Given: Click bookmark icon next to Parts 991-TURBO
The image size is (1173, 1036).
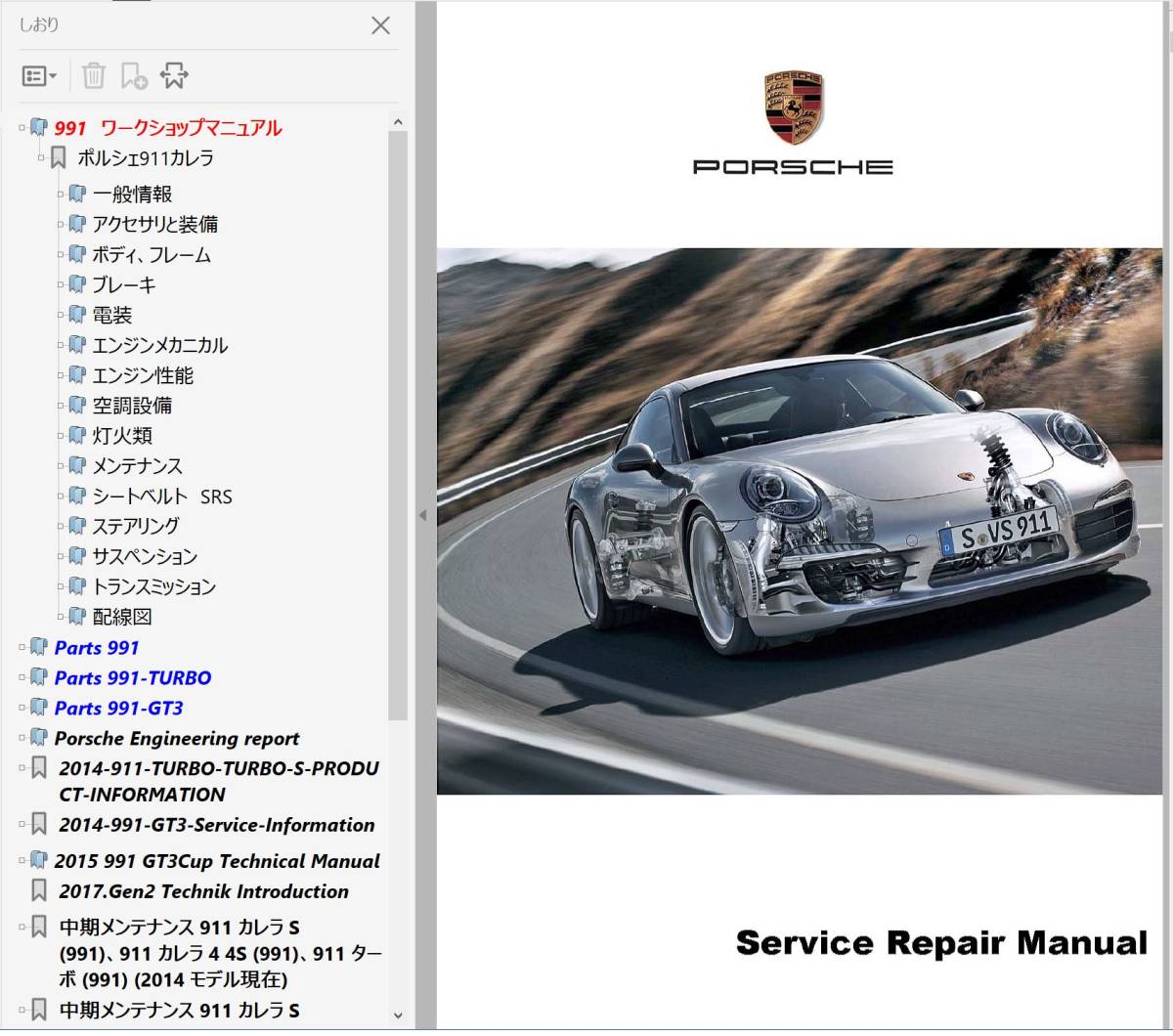Looking at the screenshot, I should [x=39, y=677].
